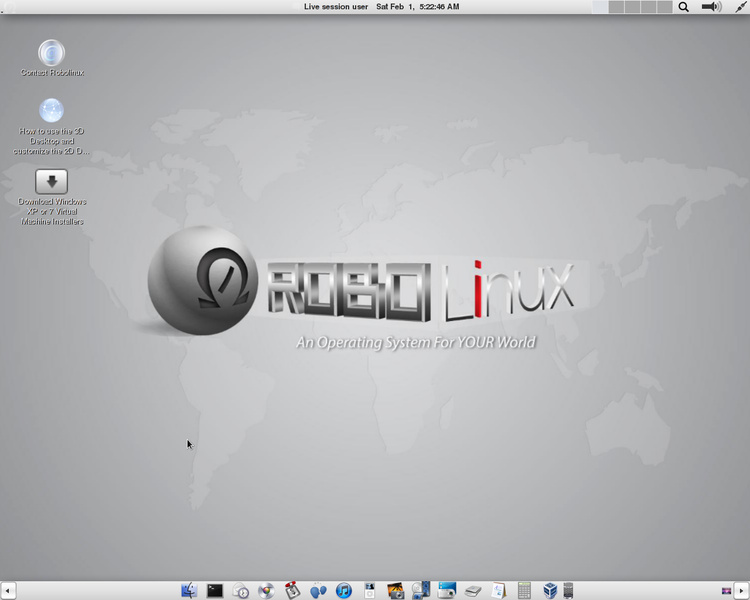
Task: Click the red-topped stamp icon in dock
Action: (x=292, y=590)
